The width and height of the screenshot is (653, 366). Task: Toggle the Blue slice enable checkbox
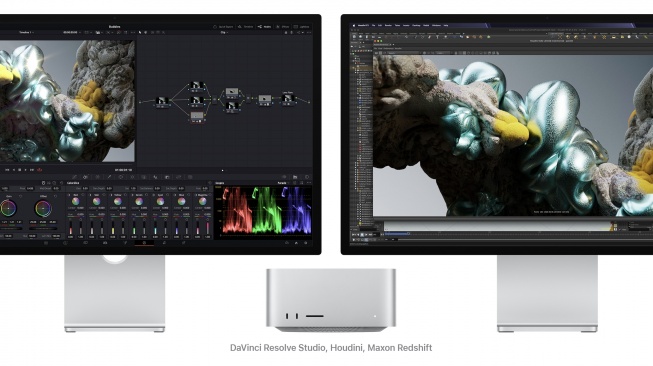[175, 194]
